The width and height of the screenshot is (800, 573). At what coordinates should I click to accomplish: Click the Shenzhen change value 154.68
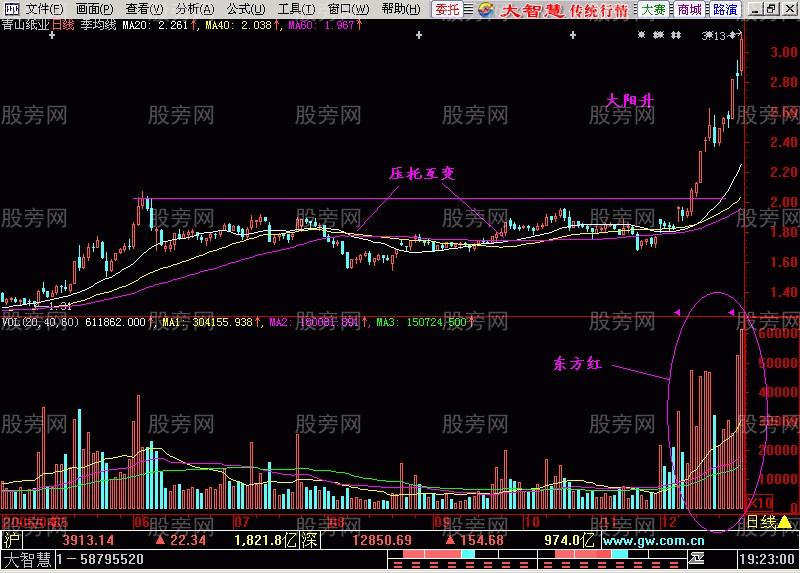482,540
